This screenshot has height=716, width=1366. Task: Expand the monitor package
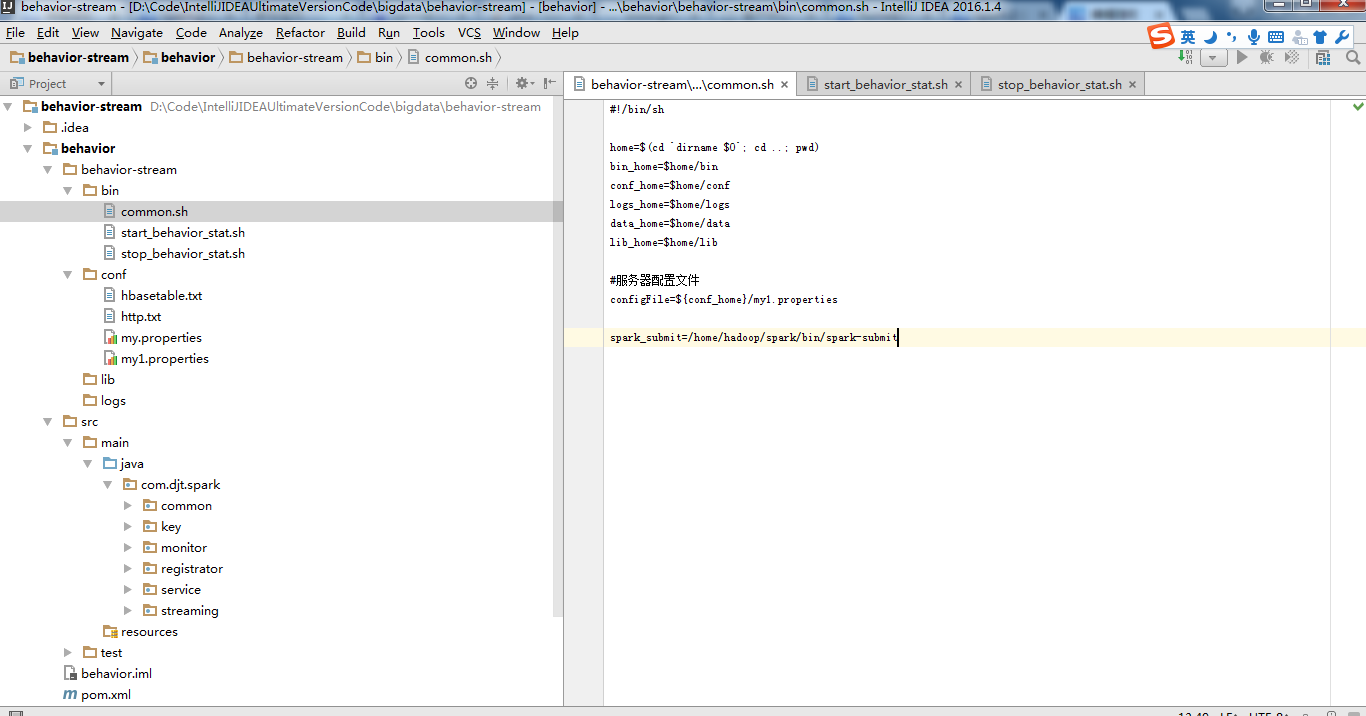coord(129,548)
